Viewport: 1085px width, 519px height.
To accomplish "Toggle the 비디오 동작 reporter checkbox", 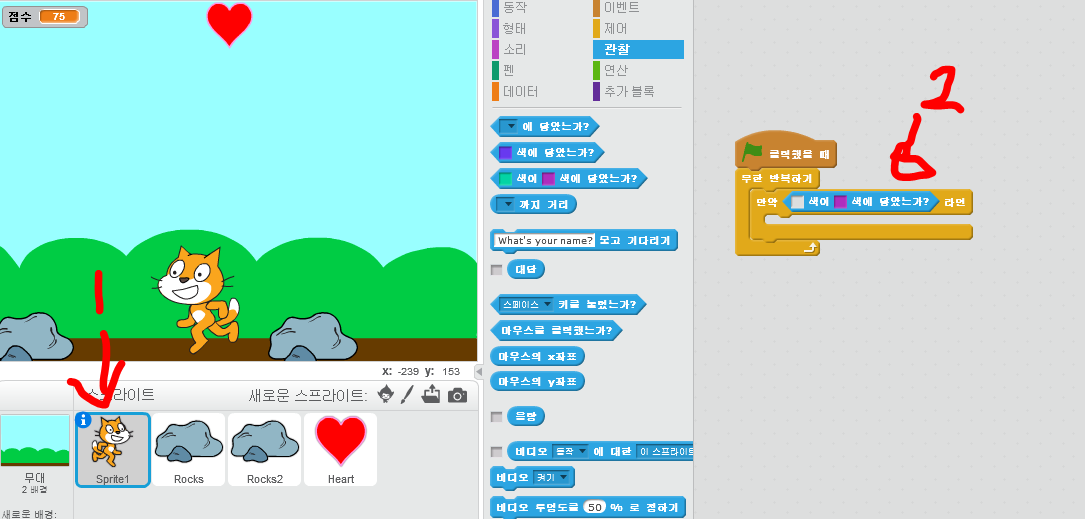I will click(496, 452).
